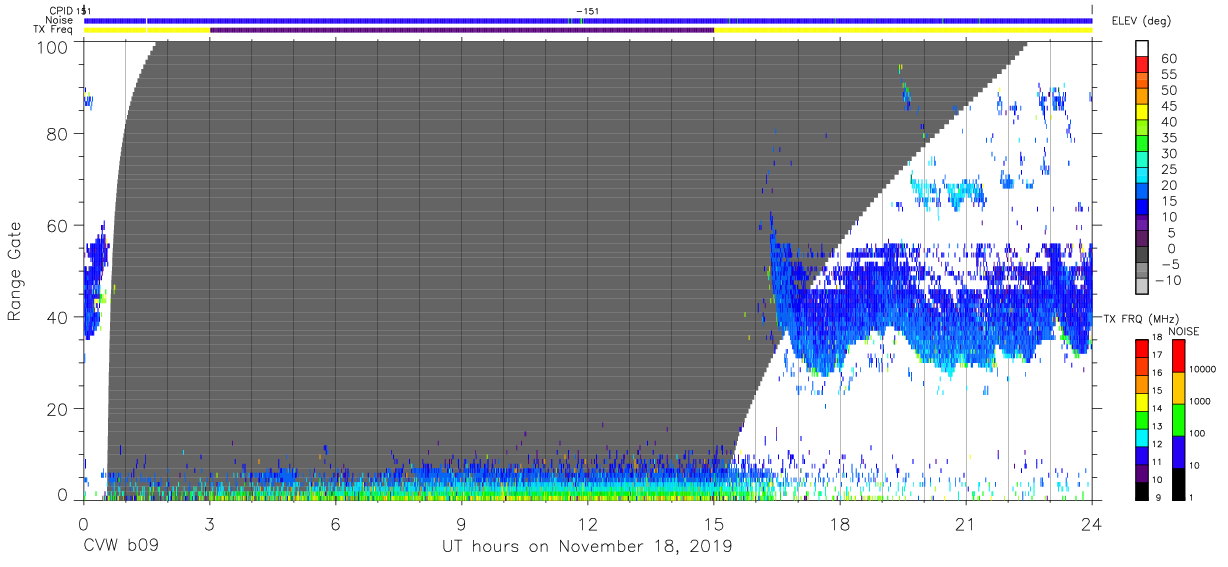This screenshot has width=1228, height=567.
Task: Click the "-151" CPID value above the plot
Action: click(x=588, y=10)
